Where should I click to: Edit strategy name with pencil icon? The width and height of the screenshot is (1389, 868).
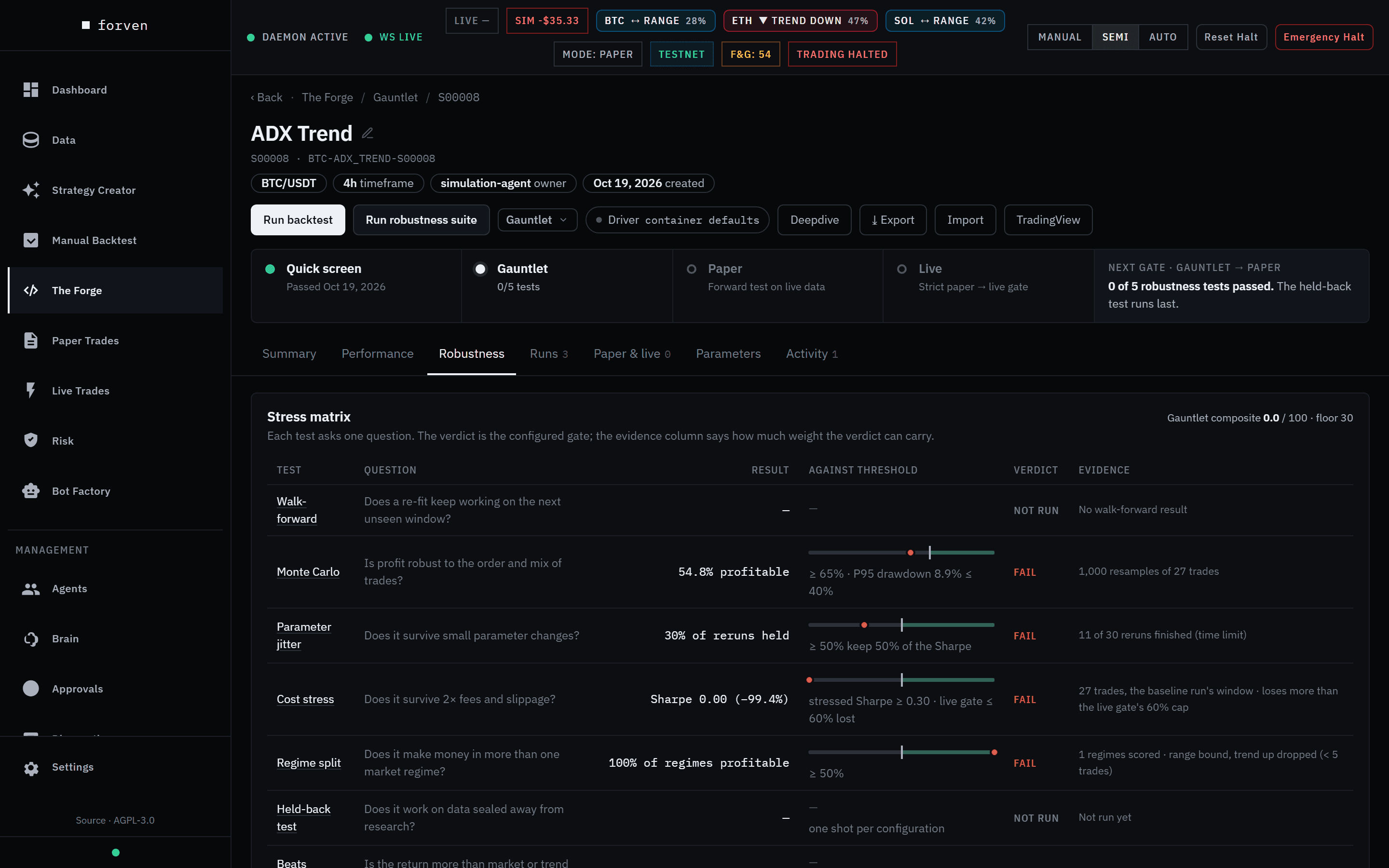[368, 133]
